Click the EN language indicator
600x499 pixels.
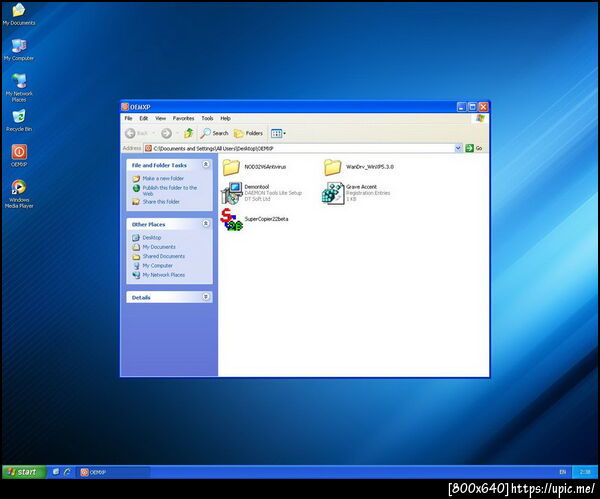tap(562, 472)
